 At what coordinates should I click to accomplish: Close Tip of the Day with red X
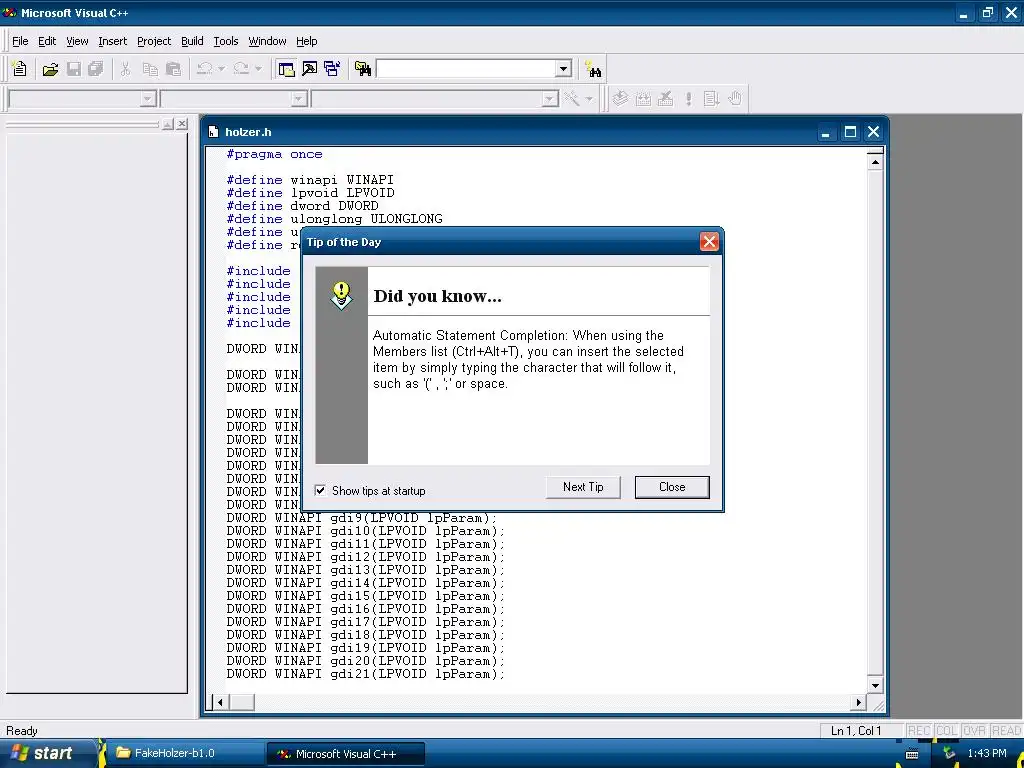709,242
